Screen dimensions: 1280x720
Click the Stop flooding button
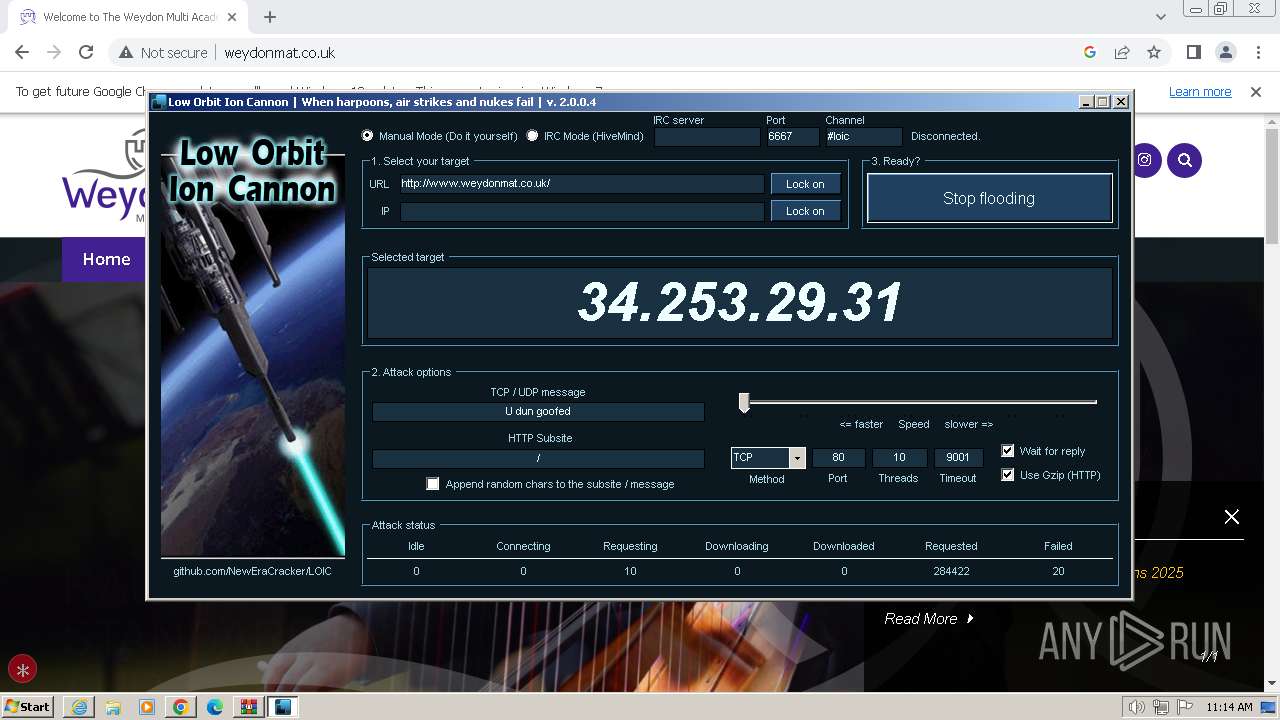[x=989, y=198]
